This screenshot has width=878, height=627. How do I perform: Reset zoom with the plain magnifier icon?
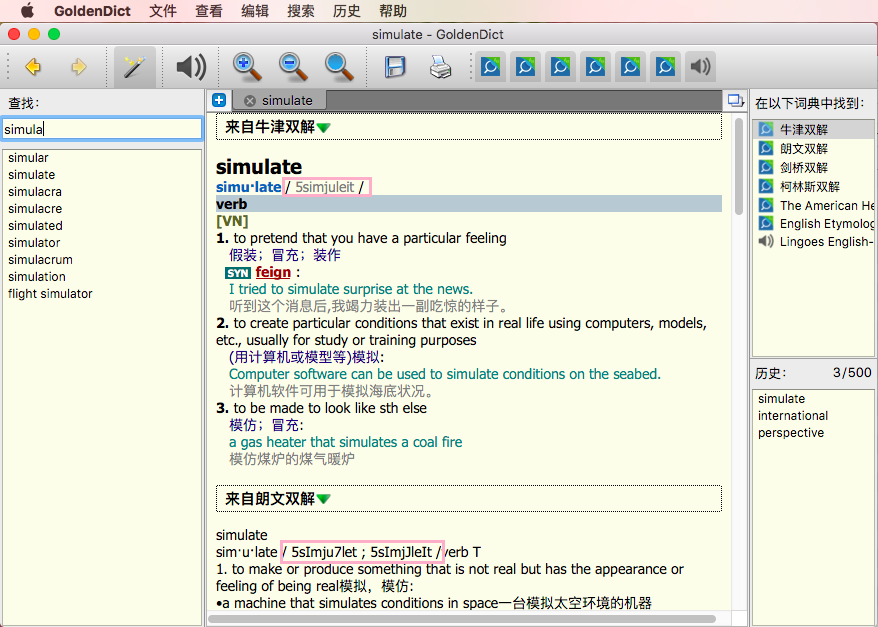pos(339,67)
